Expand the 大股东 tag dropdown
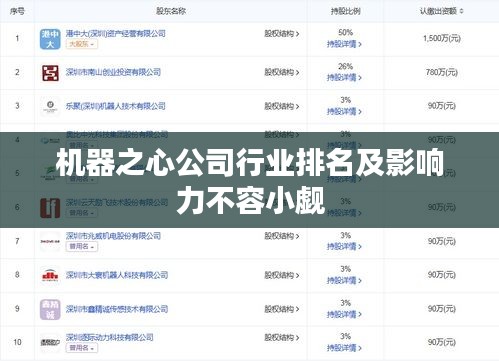The image size is (499, 361). pyautogui.click(x=82, y=44)
